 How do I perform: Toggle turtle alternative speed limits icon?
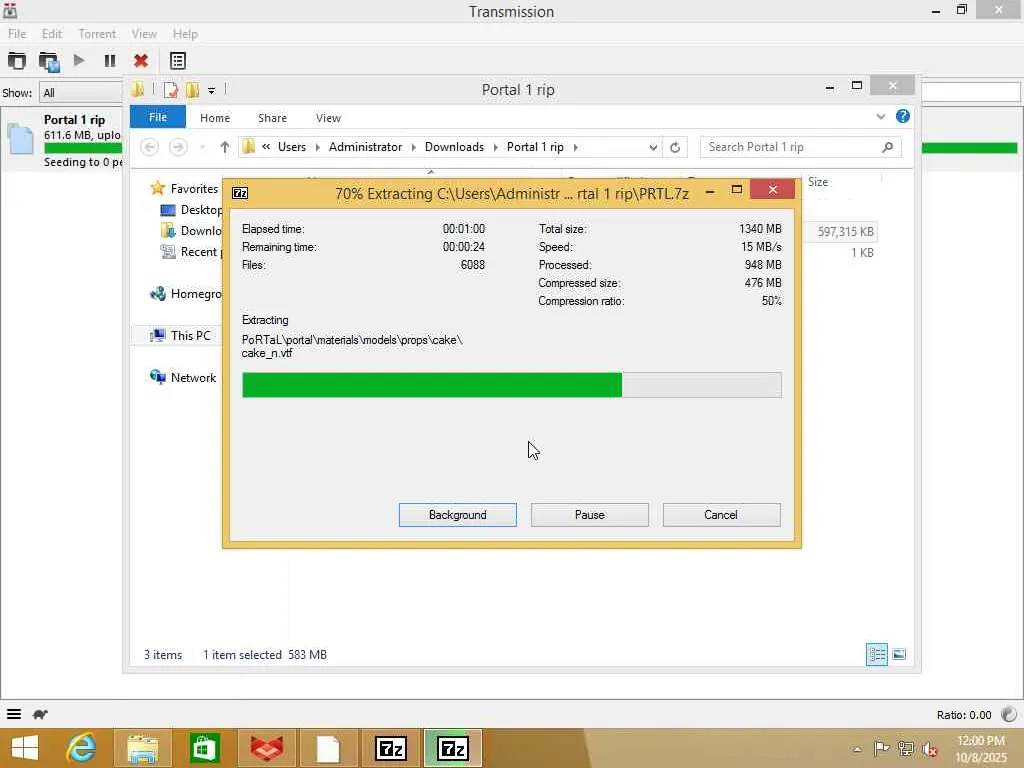click(40, 714)
